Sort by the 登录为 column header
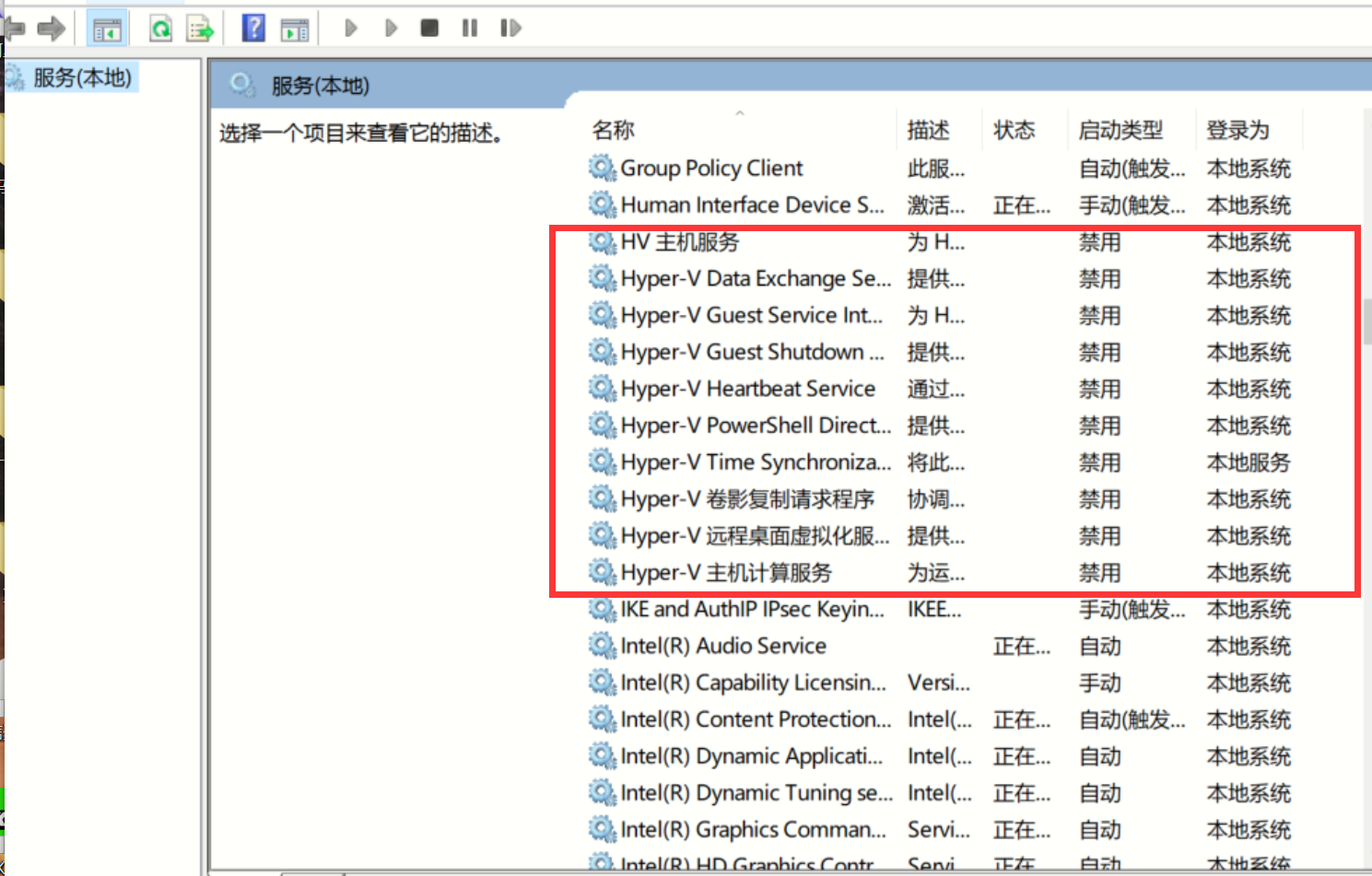 (1238, 131)
